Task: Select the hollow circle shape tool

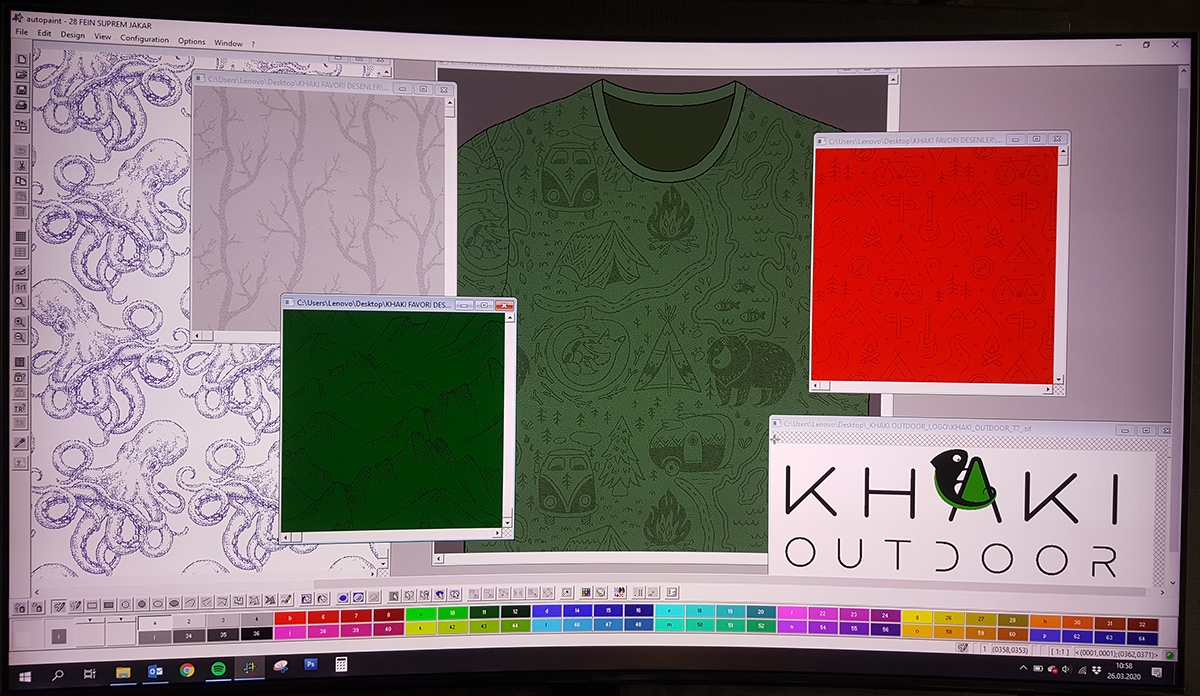Action: [125, 605]
